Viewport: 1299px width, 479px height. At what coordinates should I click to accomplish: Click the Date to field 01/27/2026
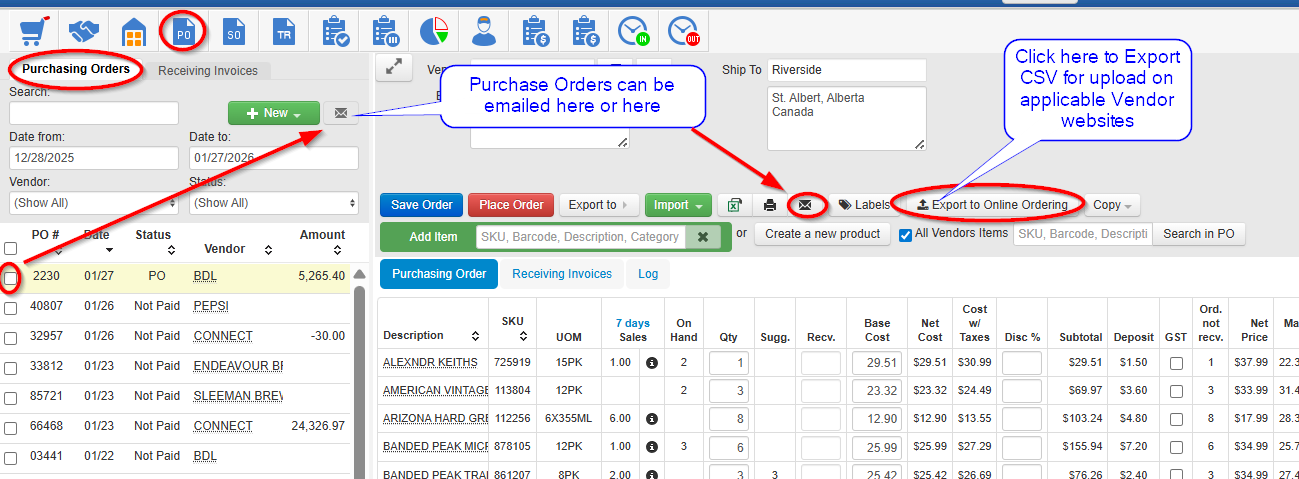274,158
